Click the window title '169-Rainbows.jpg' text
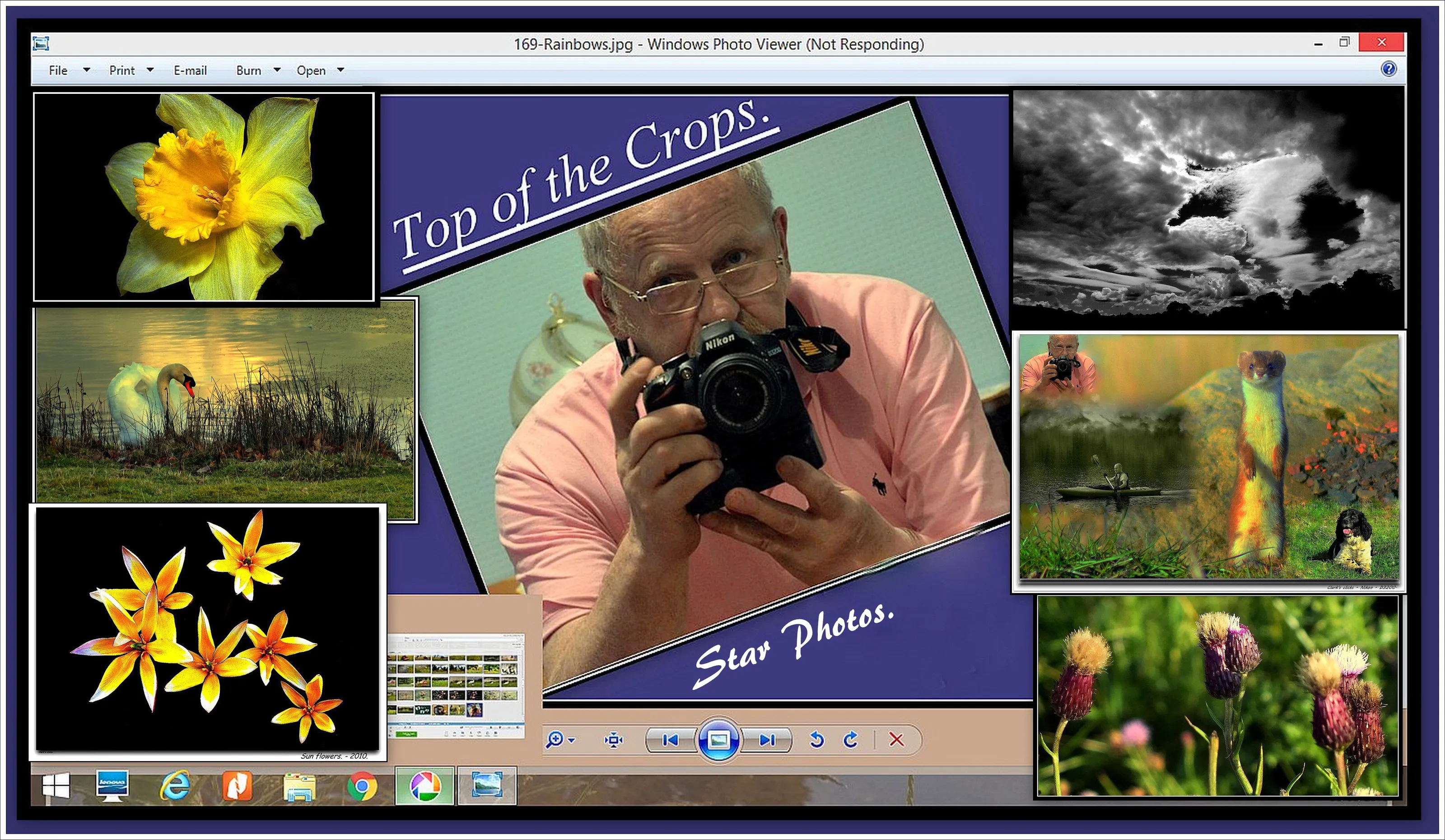 point(573,44)
